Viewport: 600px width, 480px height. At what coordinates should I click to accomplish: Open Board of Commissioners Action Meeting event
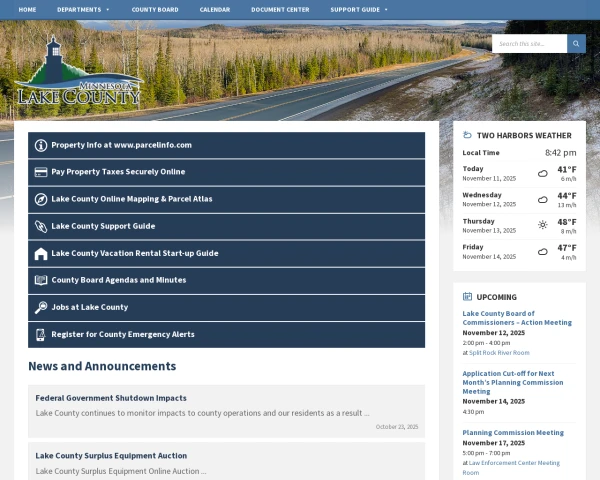tap(517, 318)
